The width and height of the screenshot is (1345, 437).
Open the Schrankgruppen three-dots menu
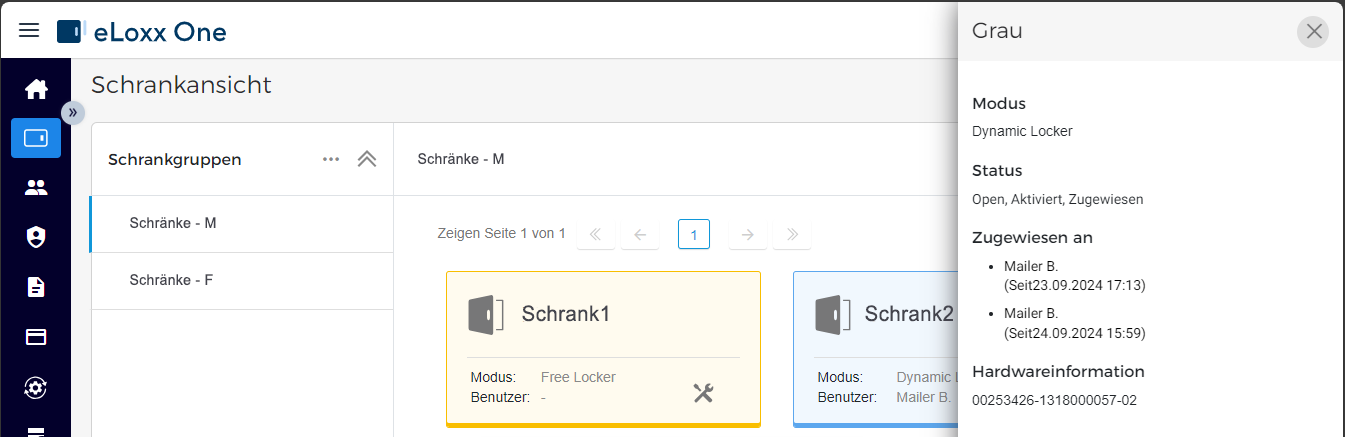pos(331,159)
